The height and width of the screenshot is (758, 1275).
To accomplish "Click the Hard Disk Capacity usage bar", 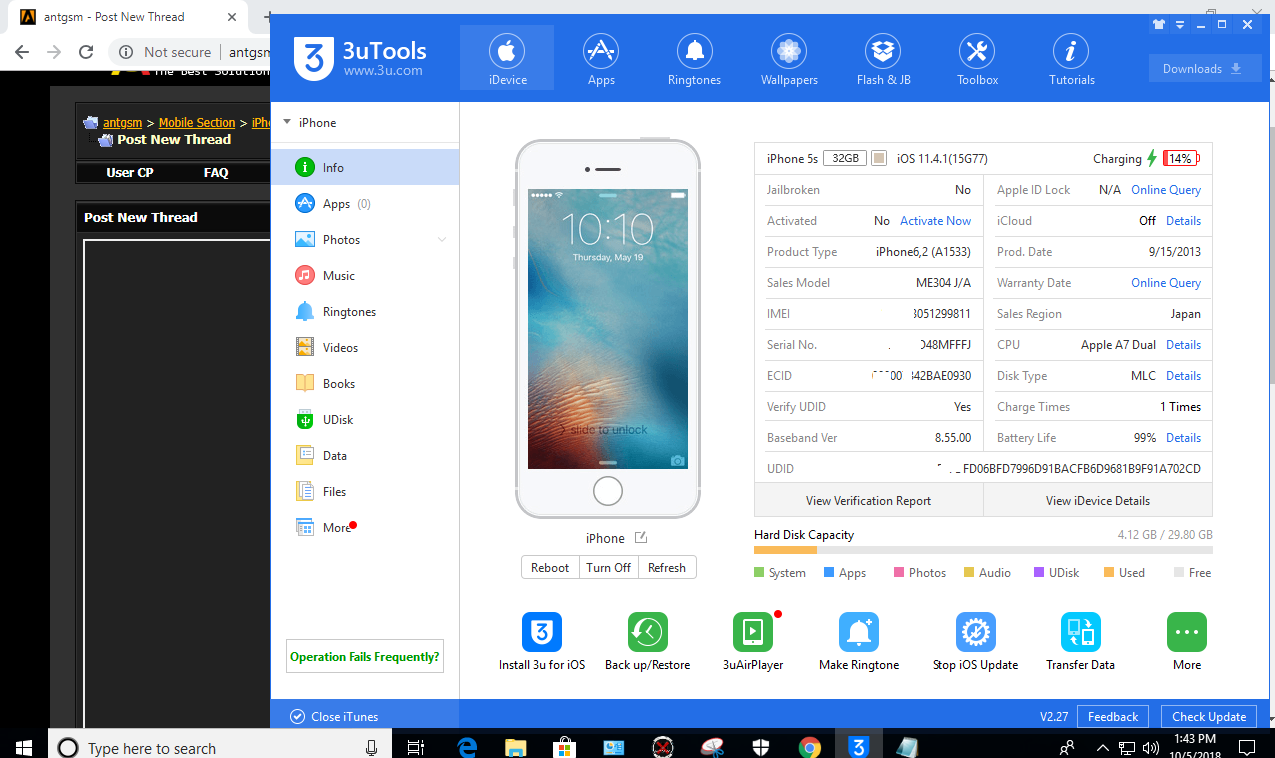I will 983,550.
